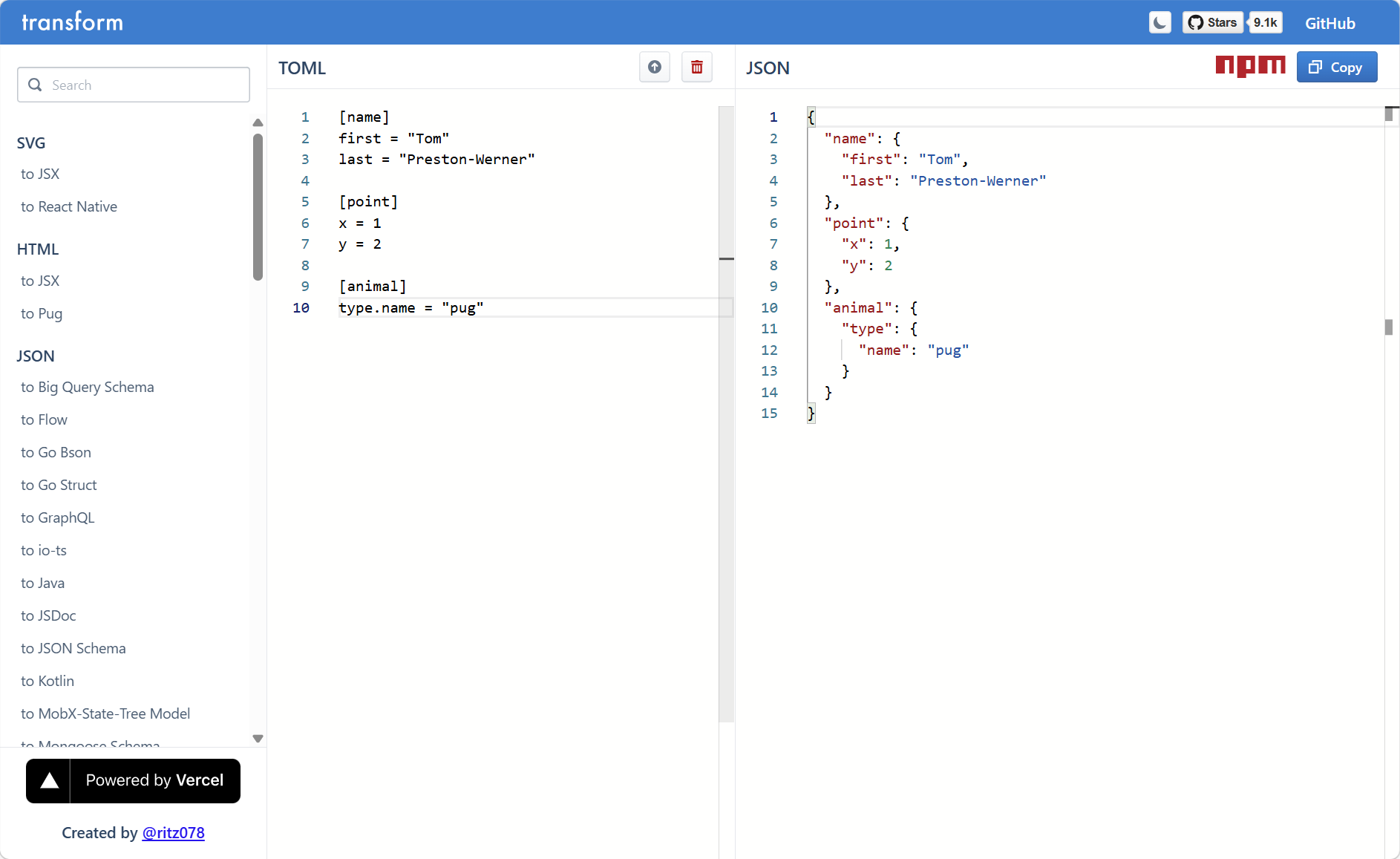Click the transform logo in the header
The image size is (1400, 859).
(x=72, y=22)
